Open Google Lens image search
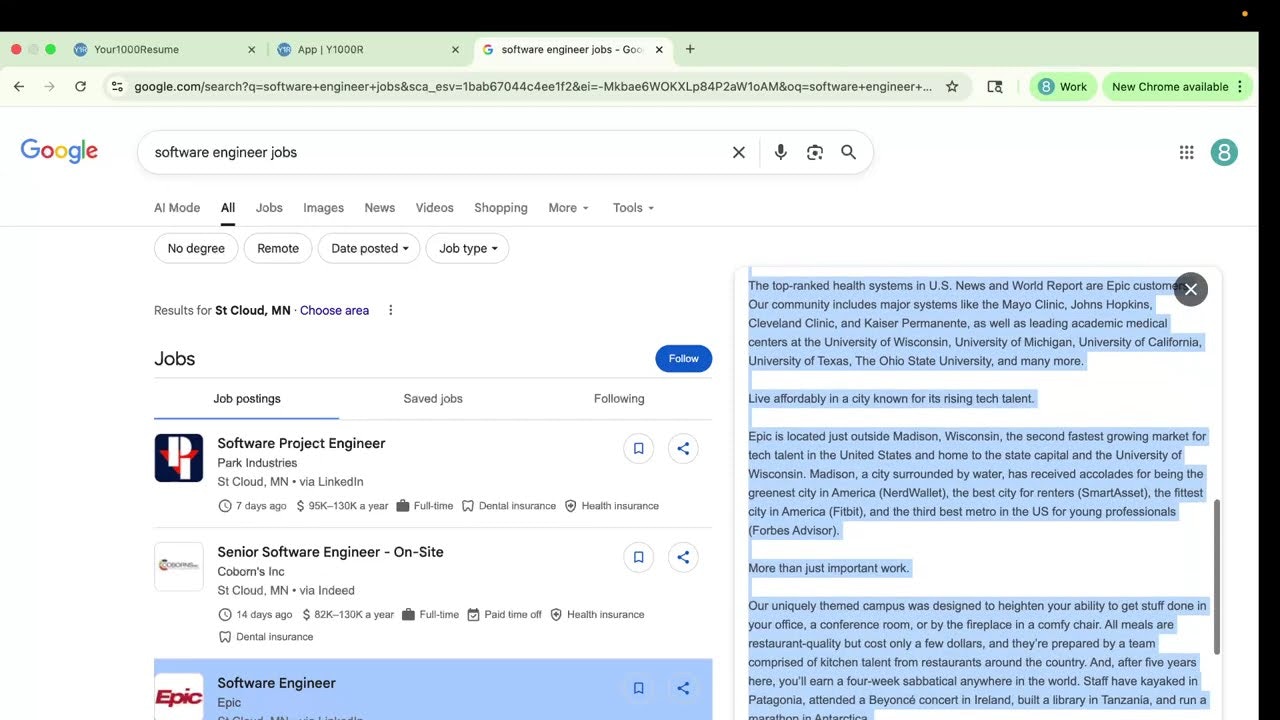This screenshot has width=1280, height=720. tap(814, 152)
